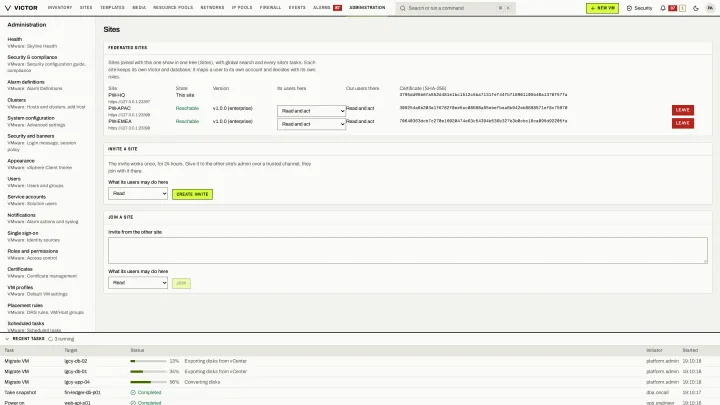The height and width of the screenshot is (405, 720).
Task: Open the Sites menu item
Action: click(x=86, y=8)
